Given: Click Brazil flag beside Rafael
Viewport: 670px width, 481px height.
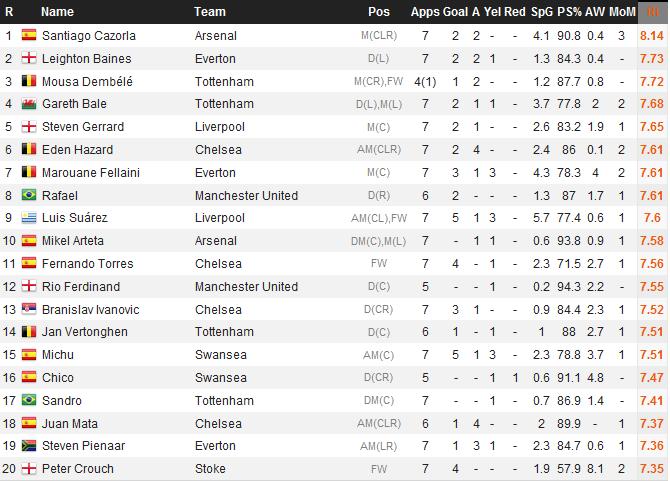Looking at the screenshot, I should coord(29,195).
